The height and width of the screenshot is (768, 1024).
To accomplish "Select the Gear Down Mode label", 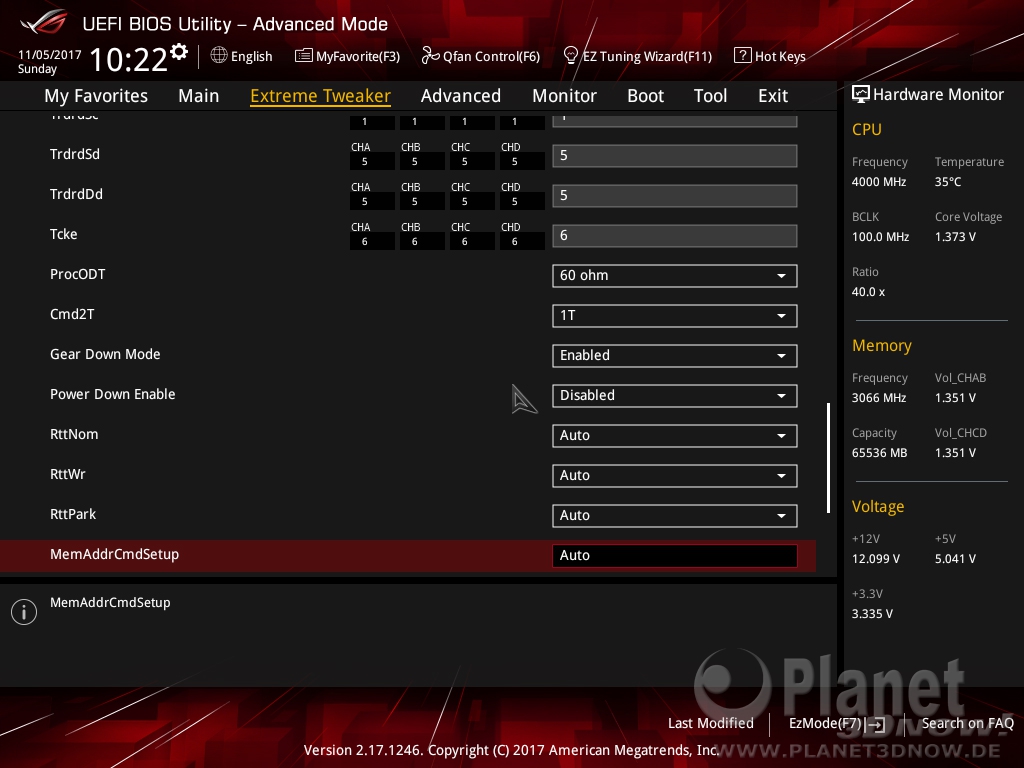I will [x=105, y=354].
